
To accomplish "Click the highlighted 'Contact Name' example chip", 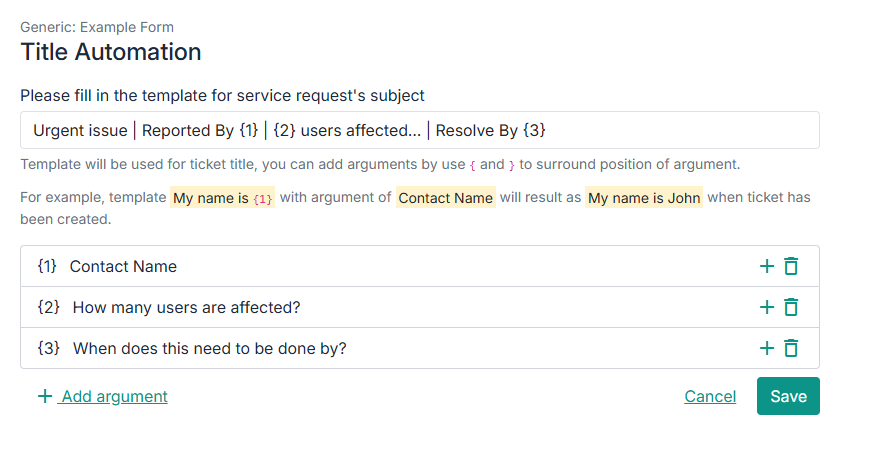I will click(x=445, y=198).
